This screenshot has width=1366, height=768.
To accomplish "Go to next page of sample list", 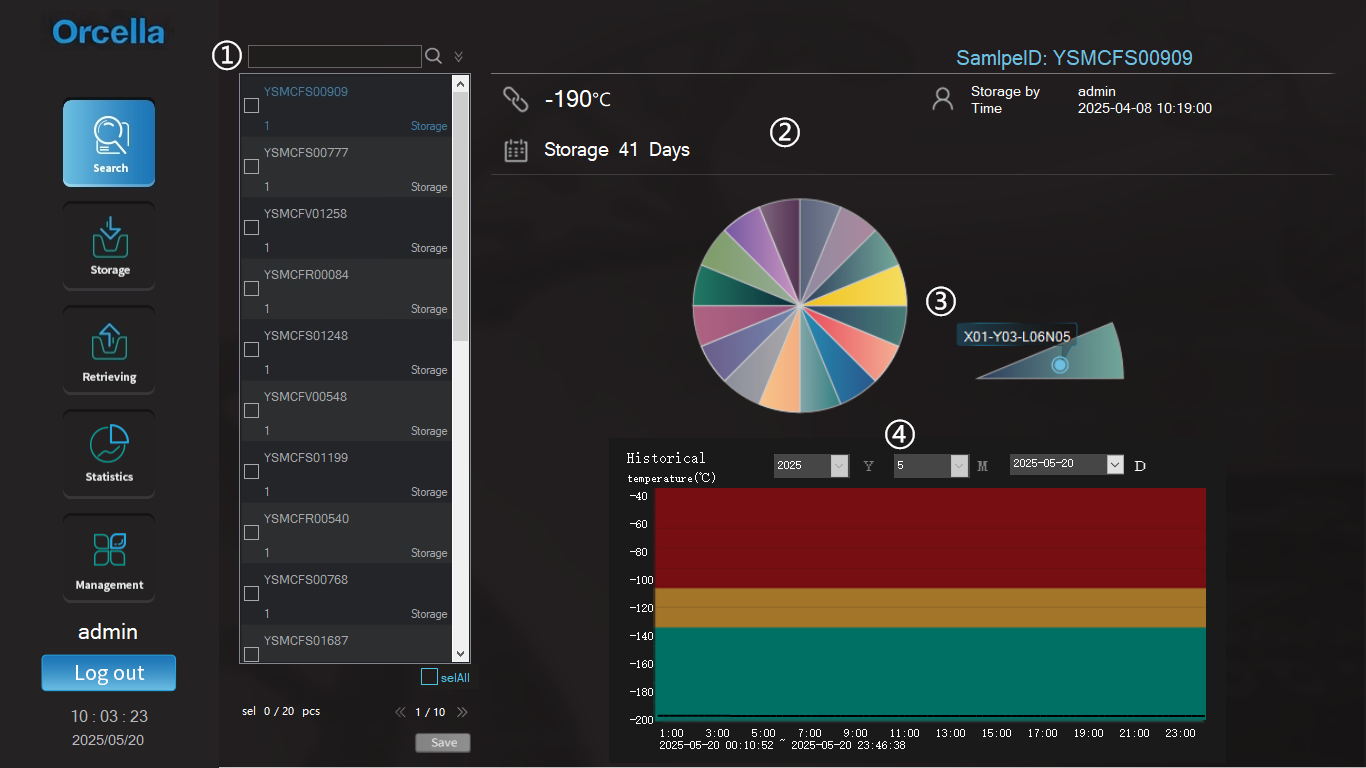I will coord(462,712).
